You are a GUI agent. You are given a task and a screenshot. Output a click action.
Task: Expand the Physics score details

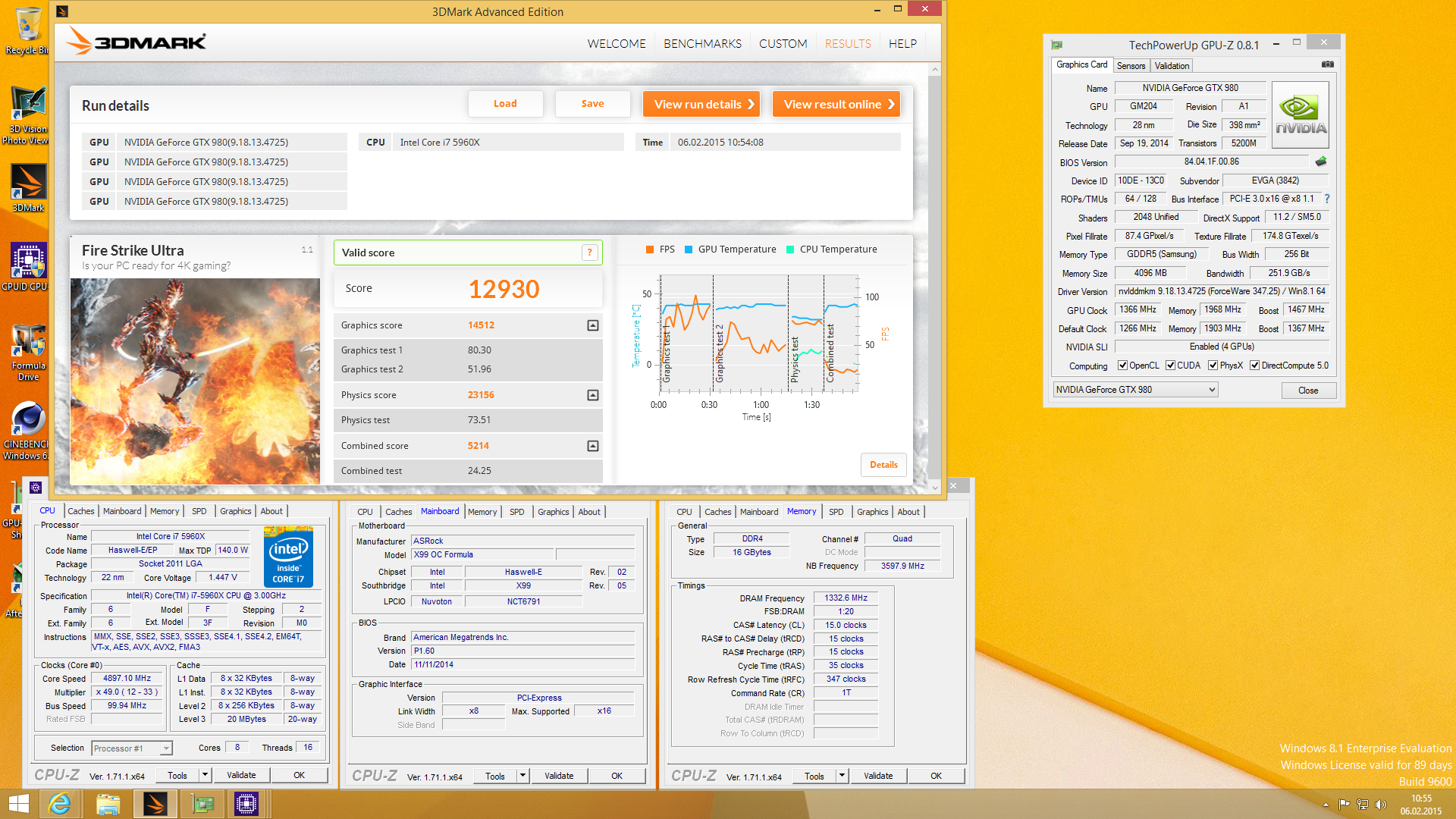(x=593, y=395)
